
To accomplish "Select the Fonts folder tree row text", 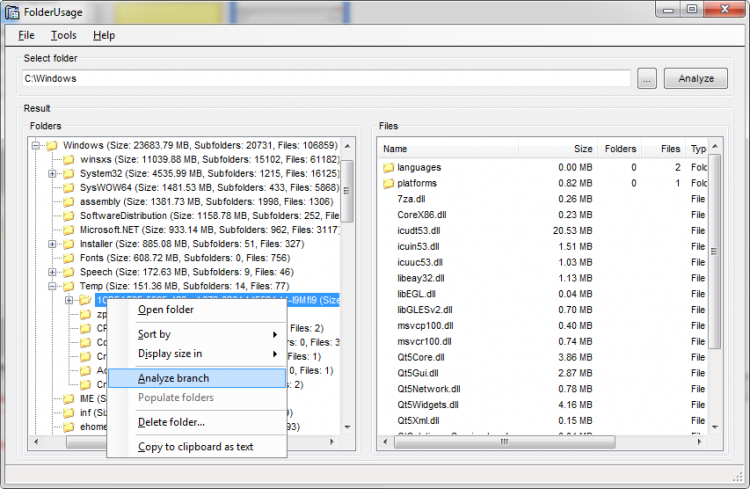I will pos(185,258).
